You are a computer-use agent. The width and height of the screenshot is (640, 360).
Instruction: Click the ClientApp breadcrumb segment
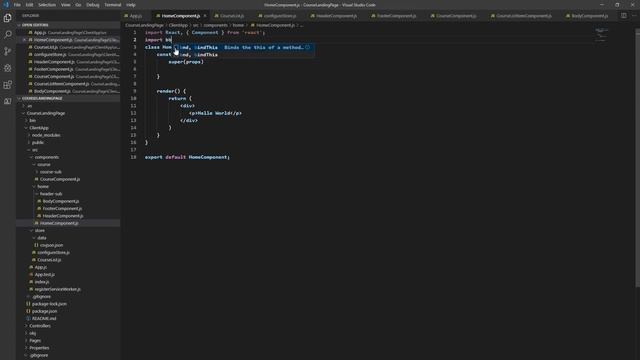pyautogui.click(x=178, y=25)
